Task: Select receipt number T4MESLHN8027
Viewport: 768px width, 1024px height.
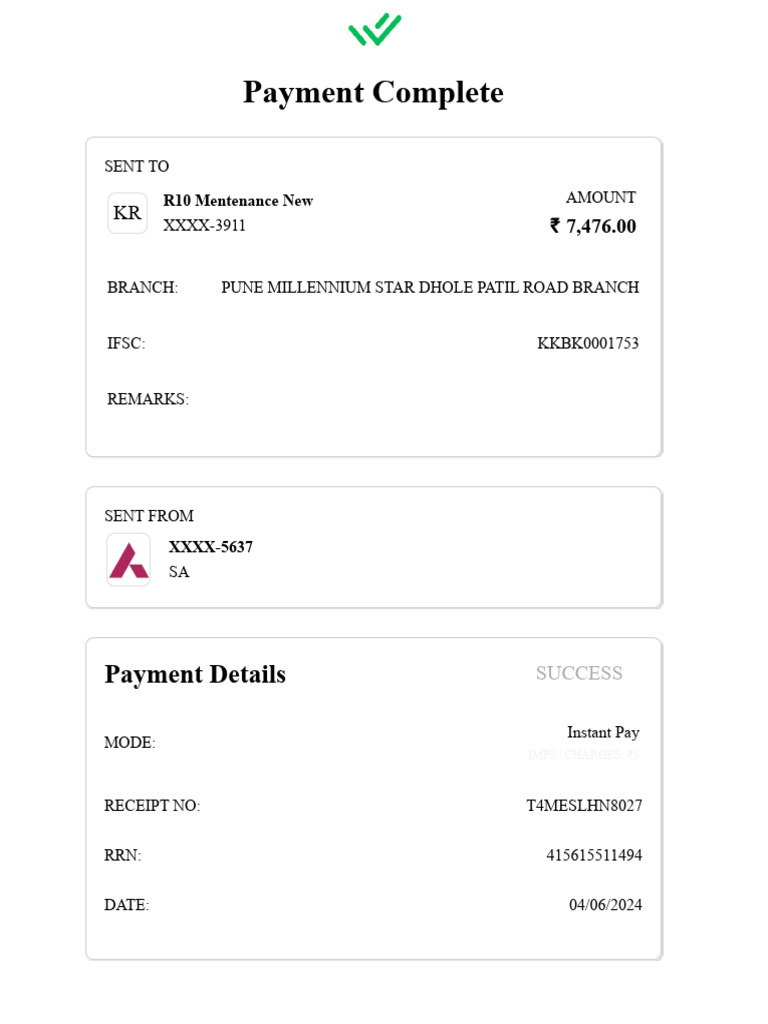Action: [584, 806]
